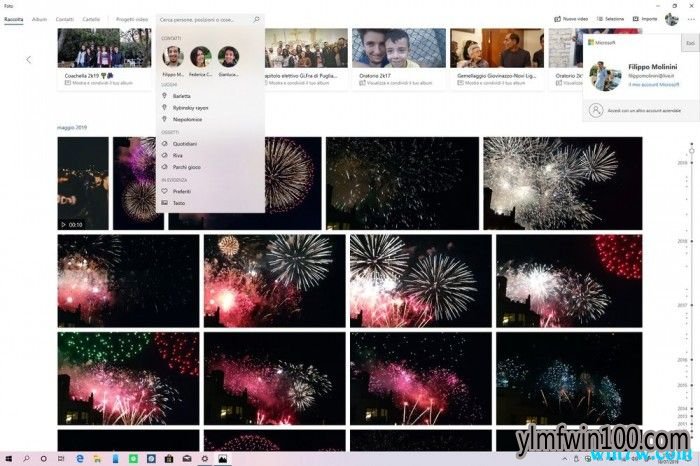Jump to 2016 on the timeline scrollbar
Image resolution: width=700 pixels, height=466 pixels.
pos(682,360)
